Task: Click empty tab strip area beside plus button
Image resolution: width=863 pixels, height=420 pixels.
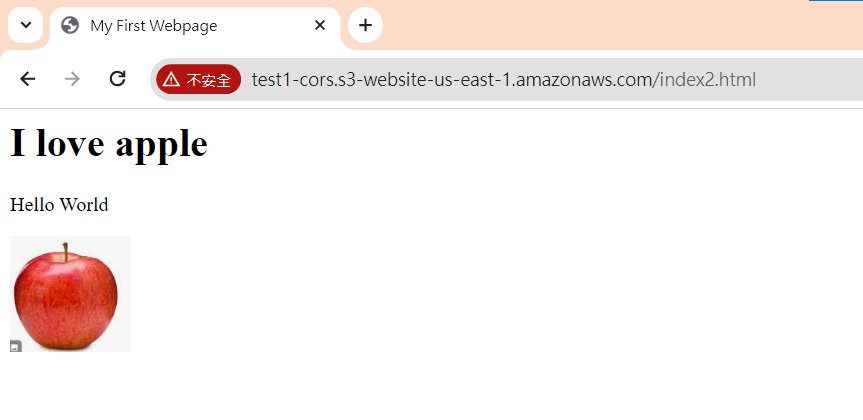Action: tap(605, 25)
